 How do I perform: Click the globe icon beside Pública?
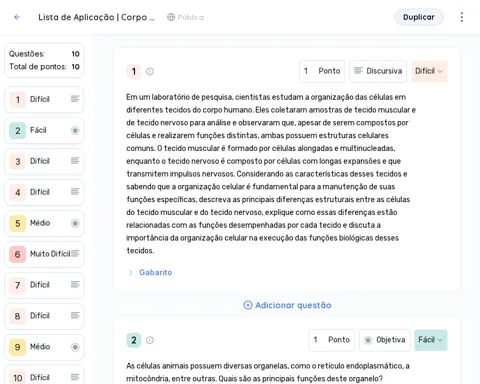click(171, 17)
